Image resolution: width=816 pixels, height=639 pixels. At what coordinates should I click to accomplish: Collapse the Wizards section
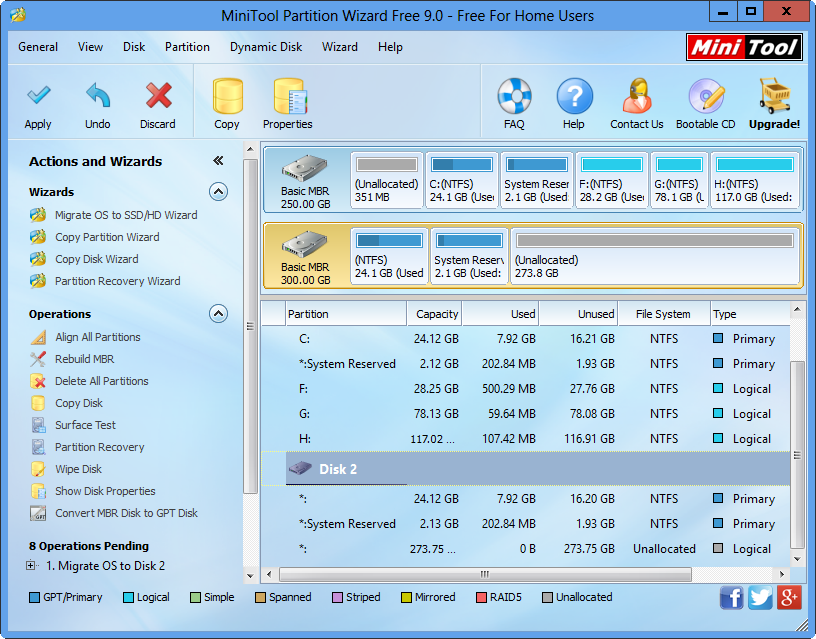point(219,192)
